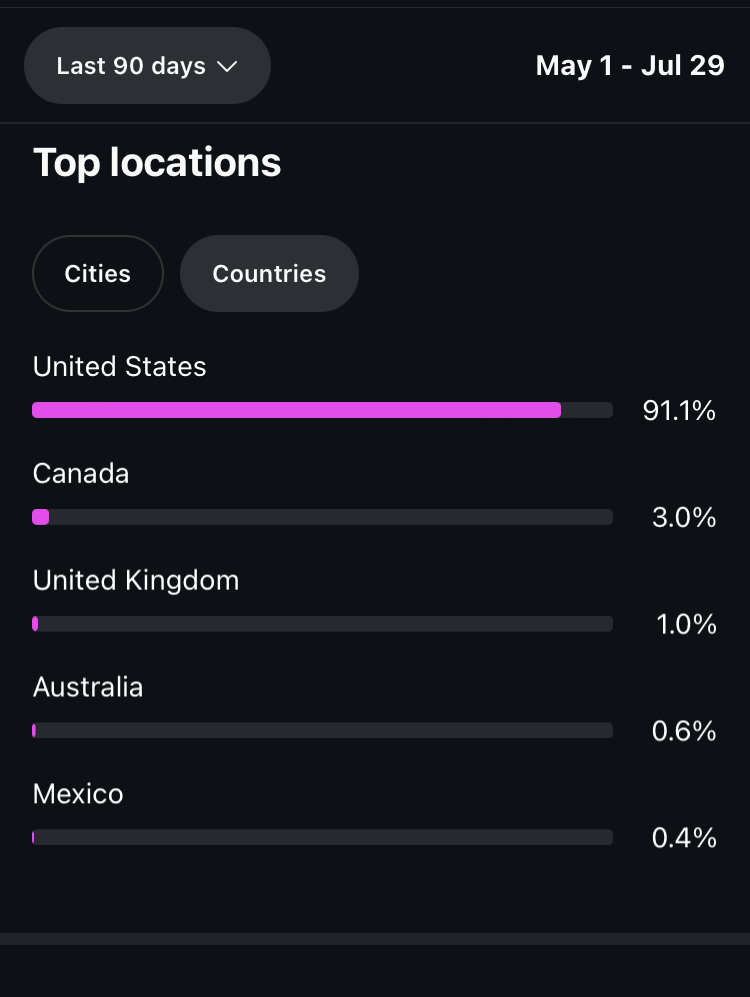Click the United Kingdom percentage bar
Screen dimensions: 750x997
point(322,624)
